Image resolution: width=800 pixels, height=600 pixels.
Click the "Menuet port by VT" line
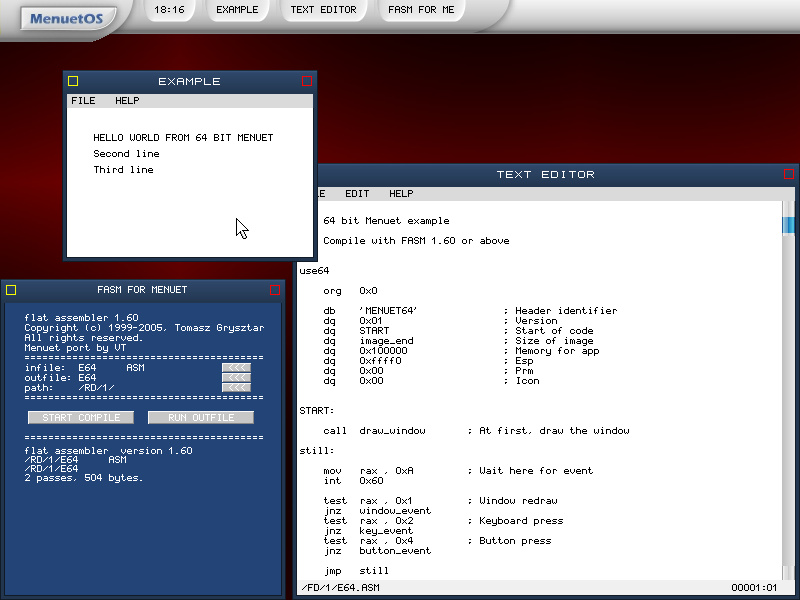pyautogui.click(x=75, y=348)
